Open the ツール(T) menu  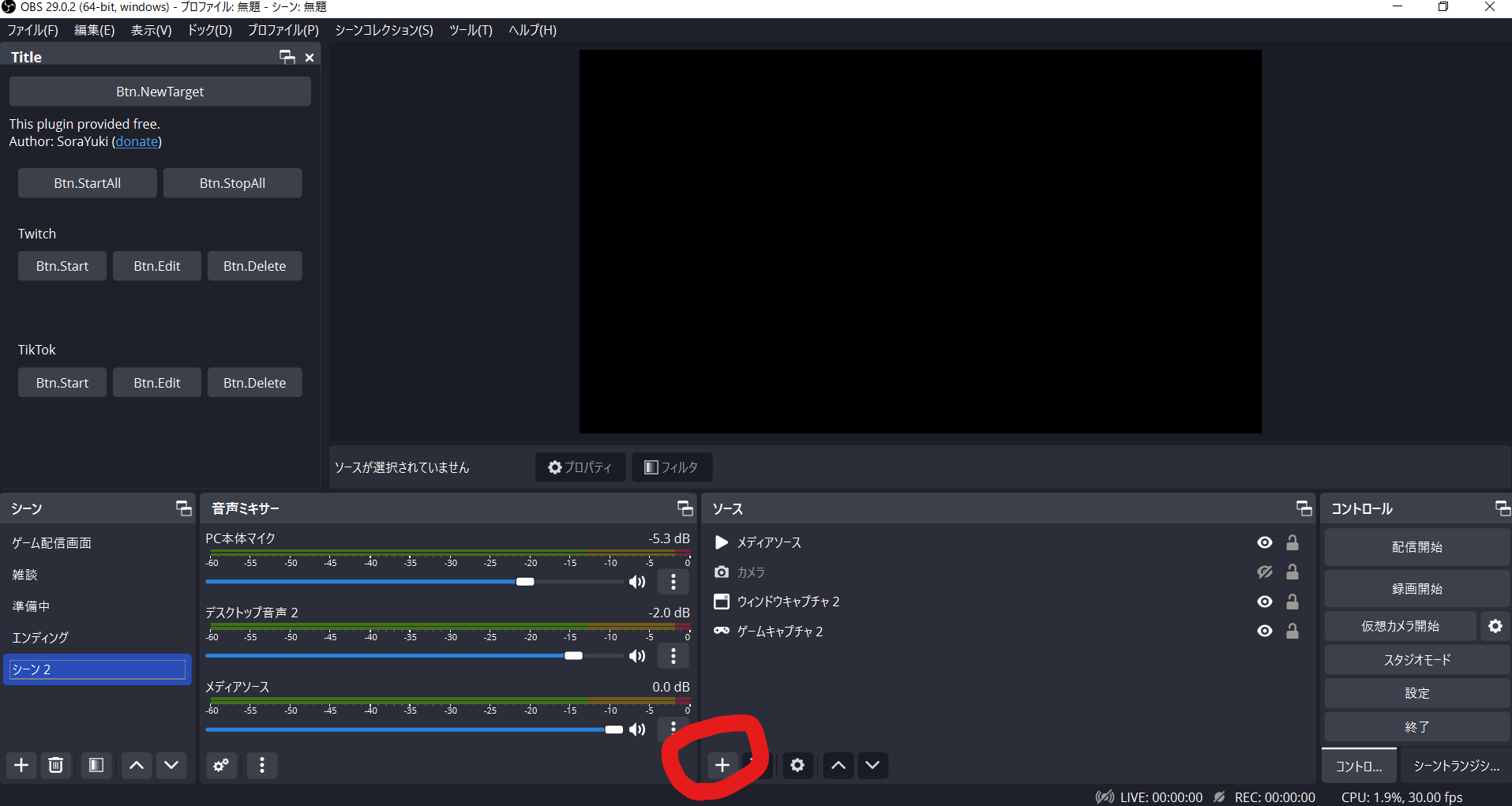point(471,30)
